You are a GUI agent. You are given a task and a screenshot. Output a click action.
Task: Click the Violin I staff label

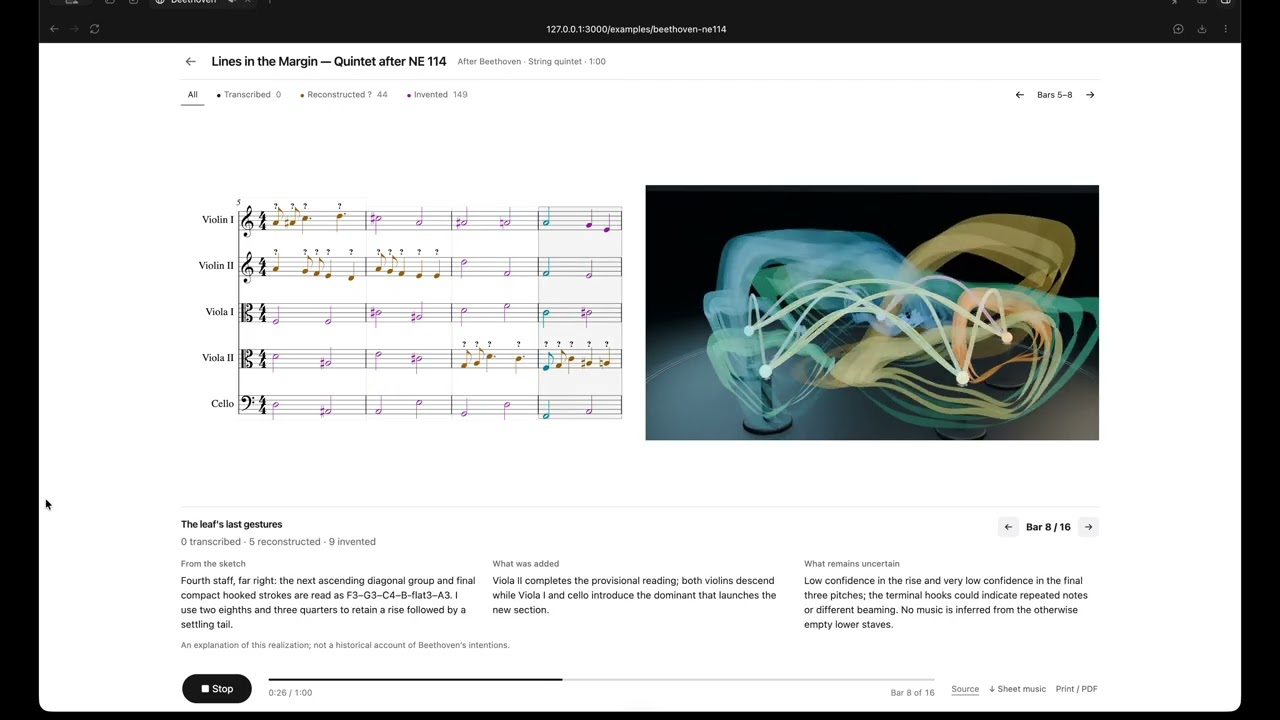(x=217, y=220)
